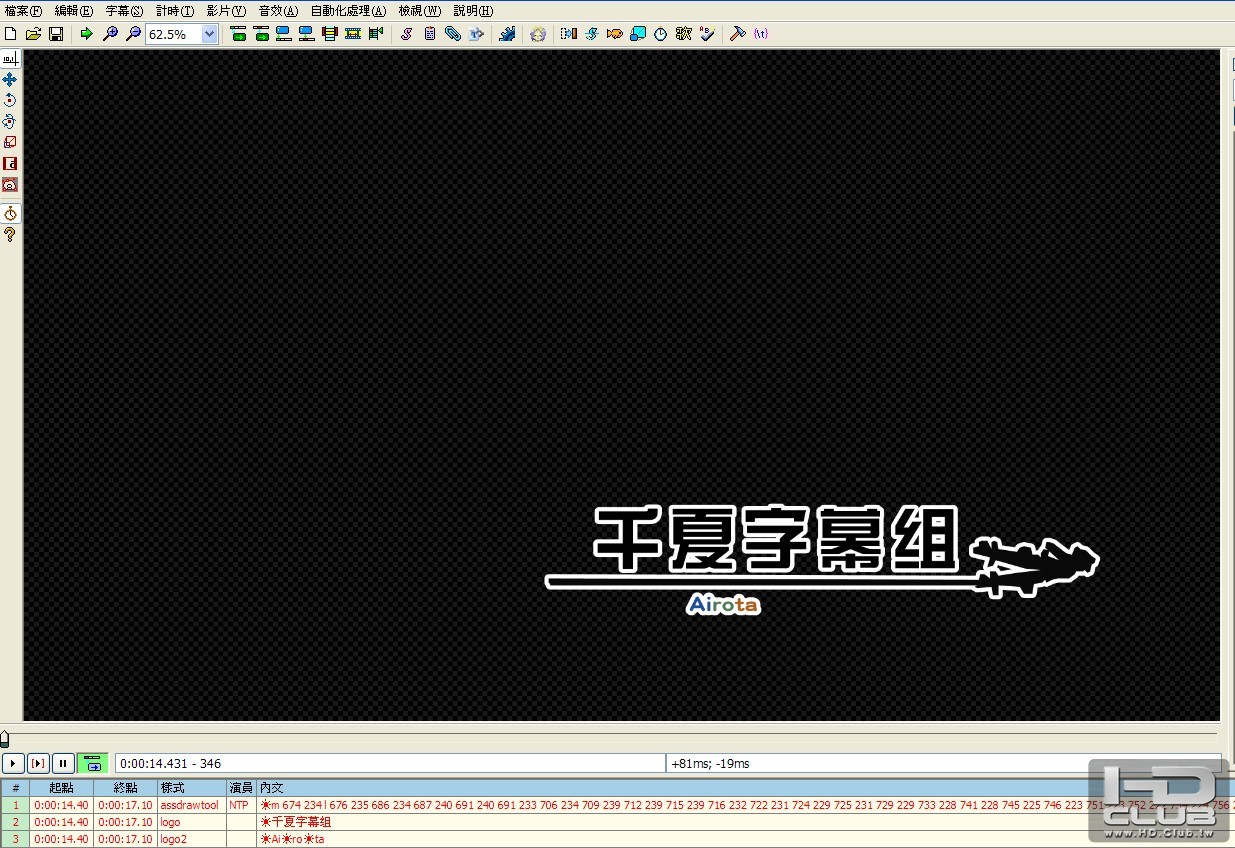Image resolution: width=1235 pixels, height=848 pixels.
Task: Play the video
Action: click(x=13, y=763)
